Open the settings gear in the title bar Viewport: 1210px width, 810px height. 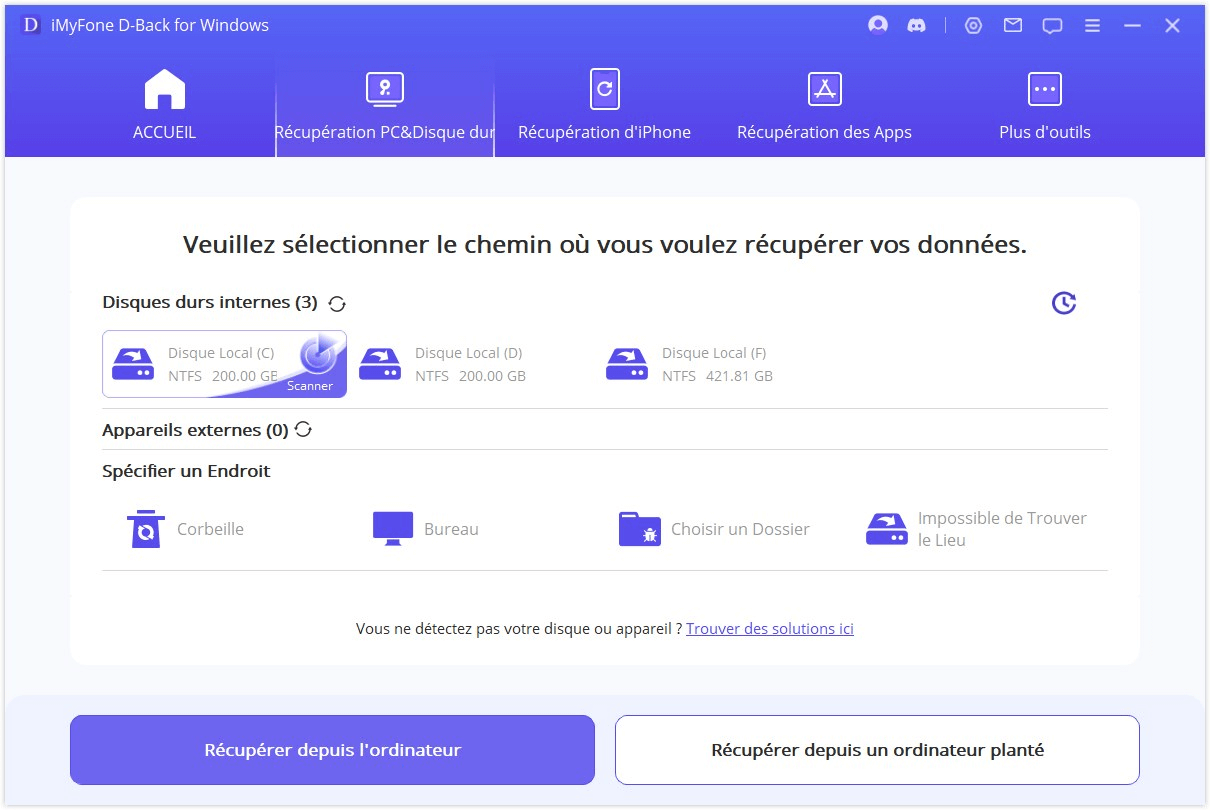[x=973, y=25]
